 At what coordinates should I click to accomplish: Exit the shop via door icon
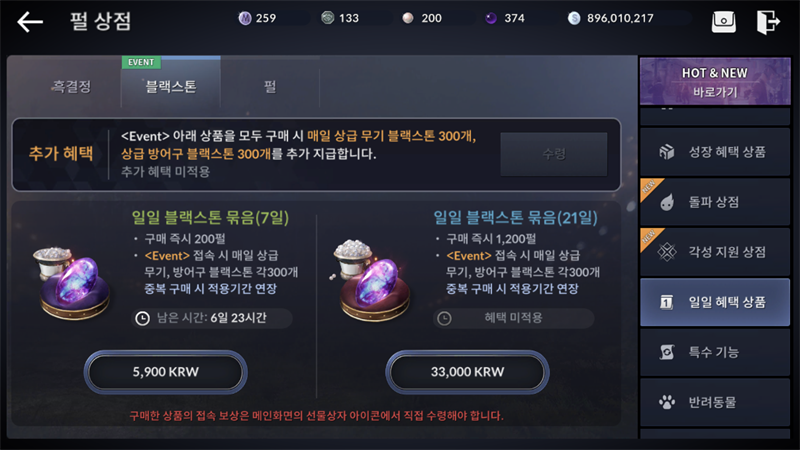click(x=768, y=22)
